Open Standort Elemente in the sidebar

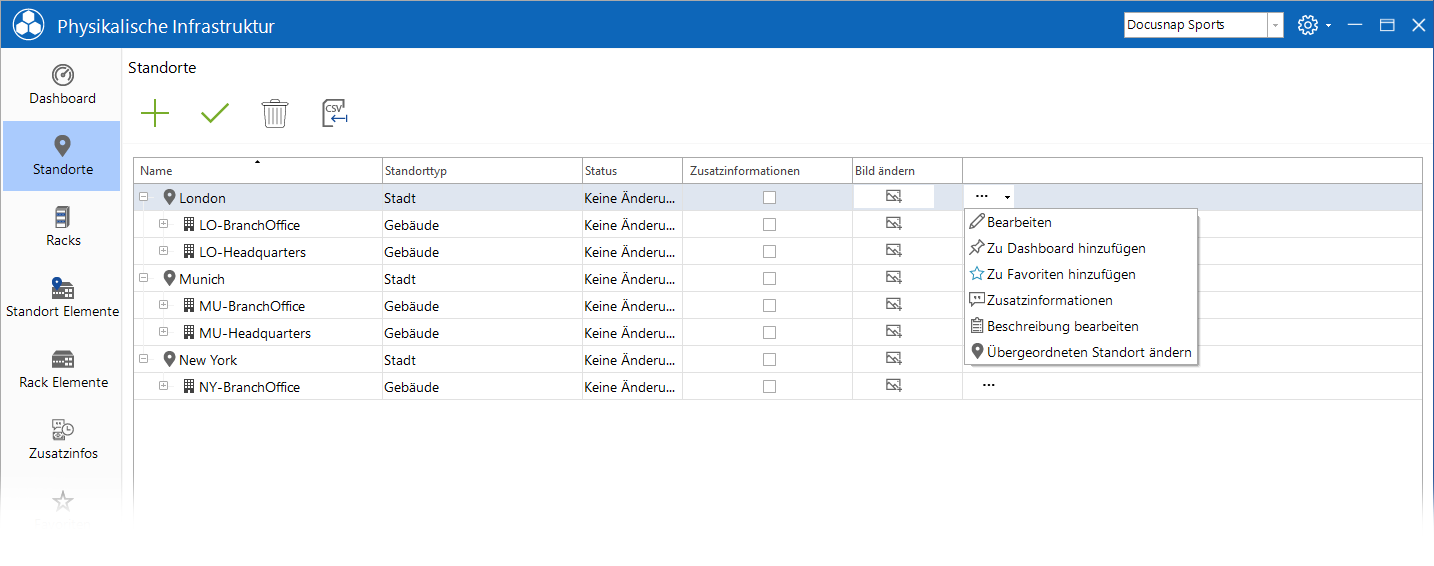click(x=62, y=297)
